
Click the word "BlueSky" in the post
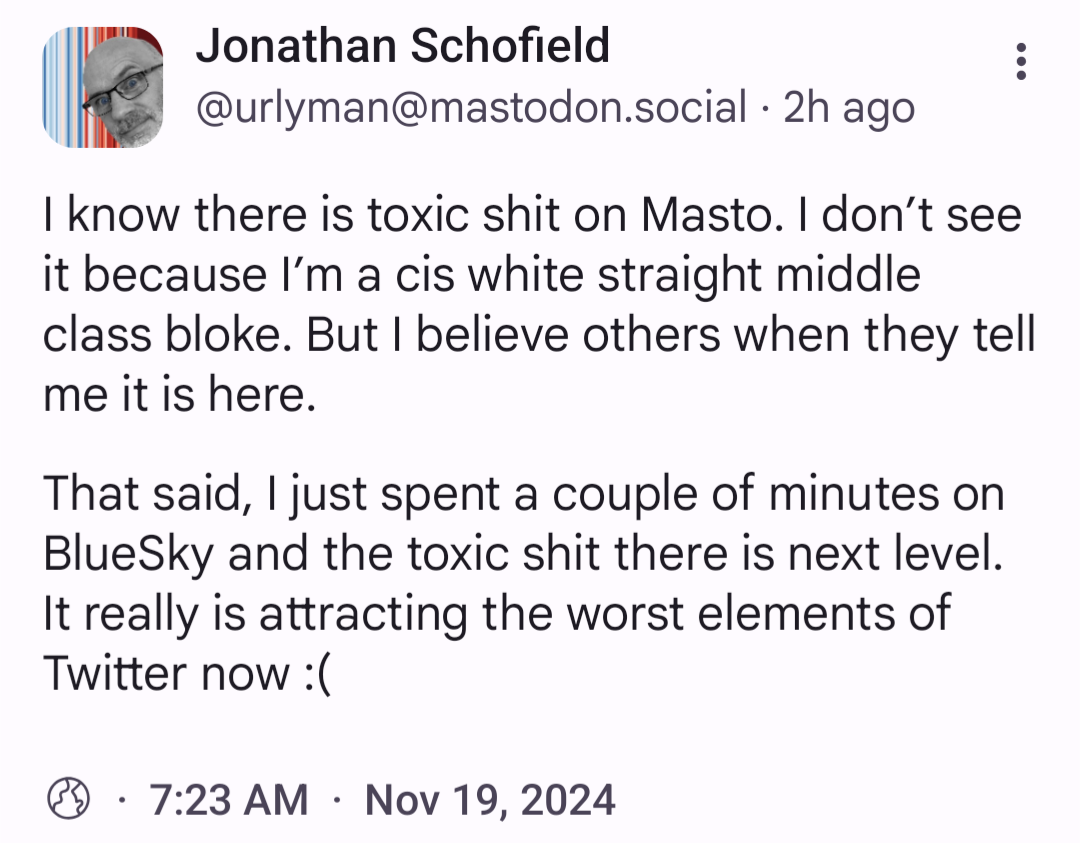click(128, 555)
